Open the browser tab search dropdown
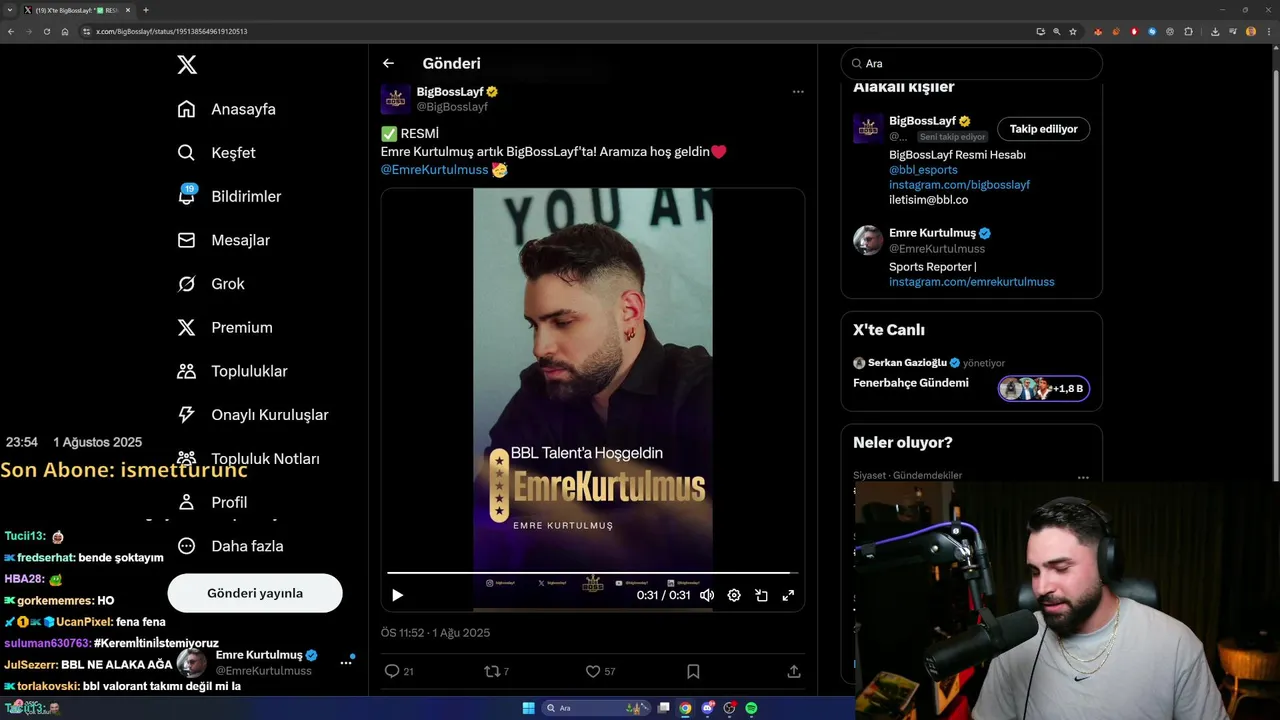The width and height of the screenshot is (1280, 720). (x=10, y=10)
